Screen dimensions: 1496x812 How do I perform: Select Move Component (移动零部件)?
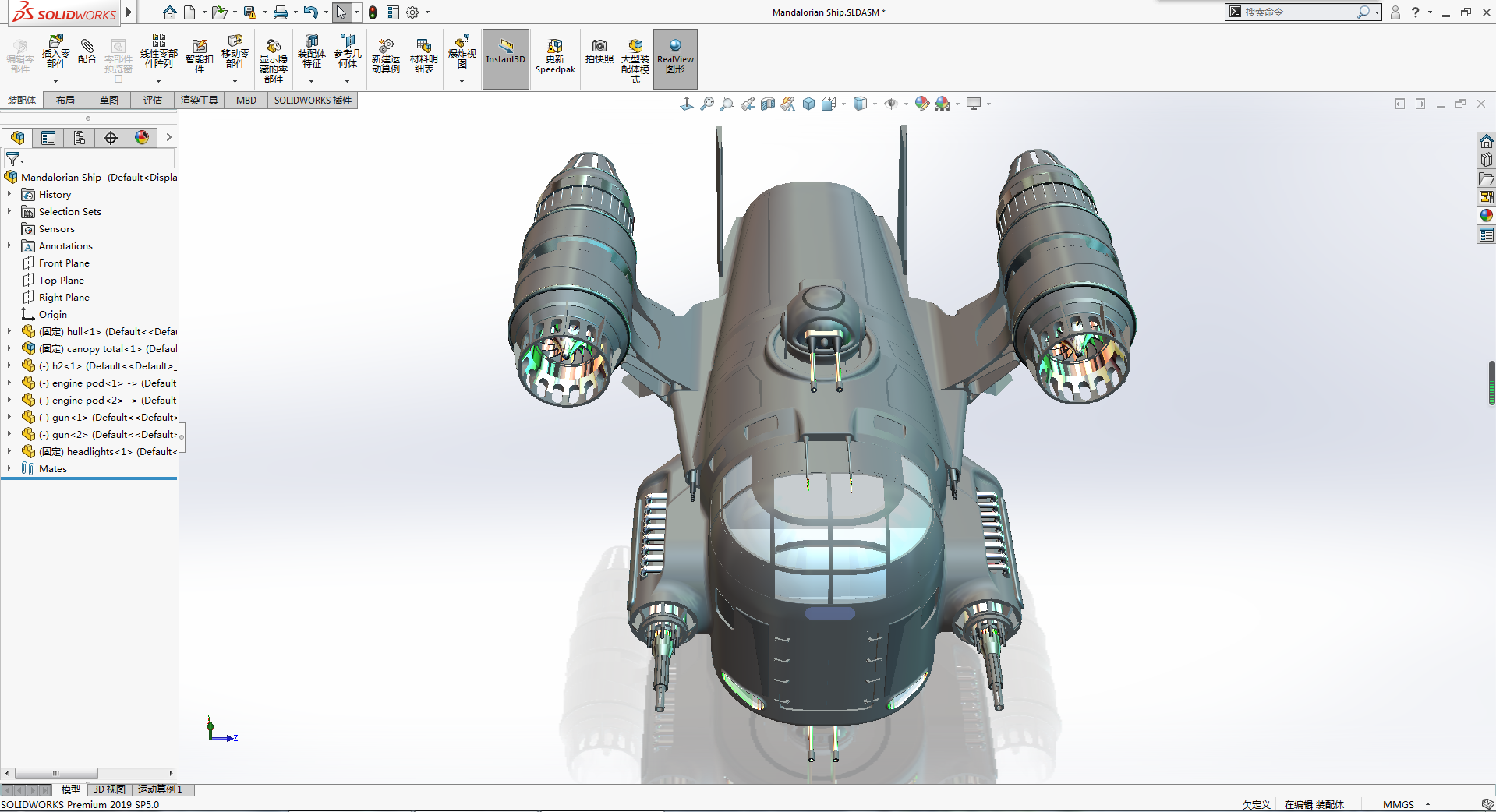tap(235, 51)
